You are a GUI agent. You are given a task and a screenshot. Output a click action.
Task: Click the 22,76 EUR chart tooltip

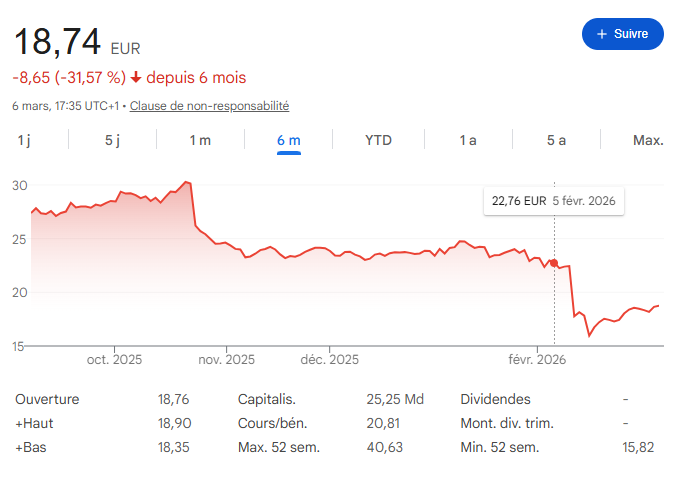[x=553, y=201]
